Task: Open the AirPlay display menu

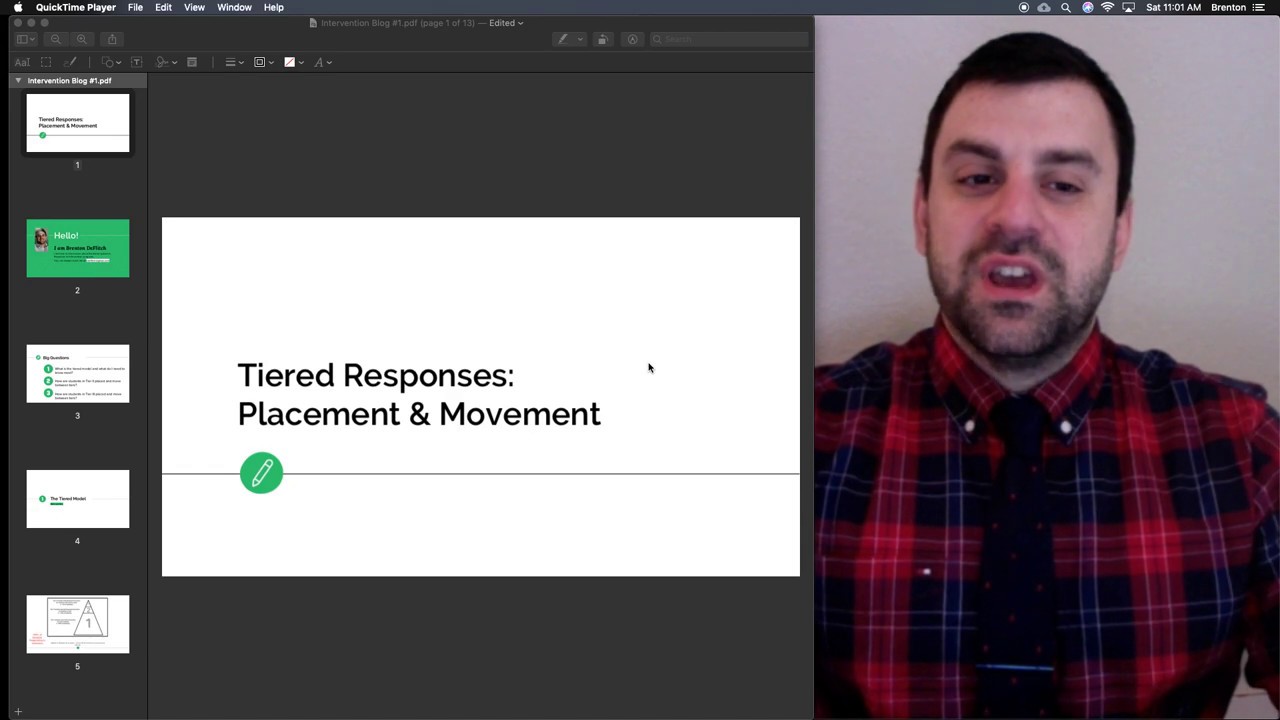Action: coord(1128,7)
